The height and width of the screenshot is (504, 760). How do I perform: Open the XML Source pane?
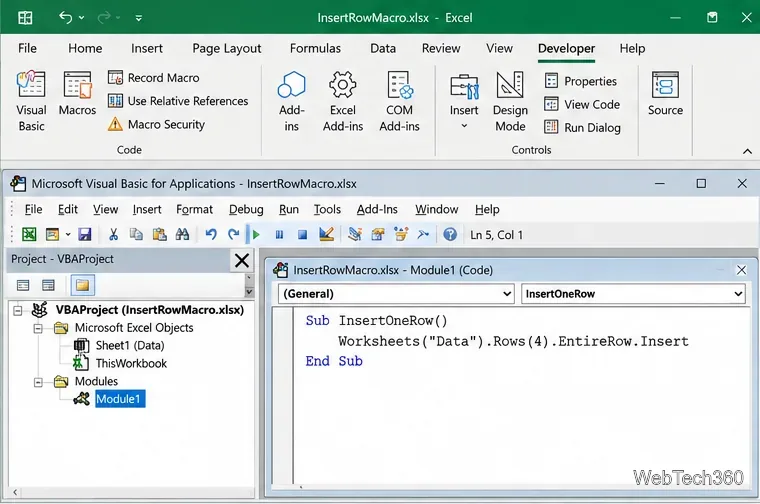[665, 93]
